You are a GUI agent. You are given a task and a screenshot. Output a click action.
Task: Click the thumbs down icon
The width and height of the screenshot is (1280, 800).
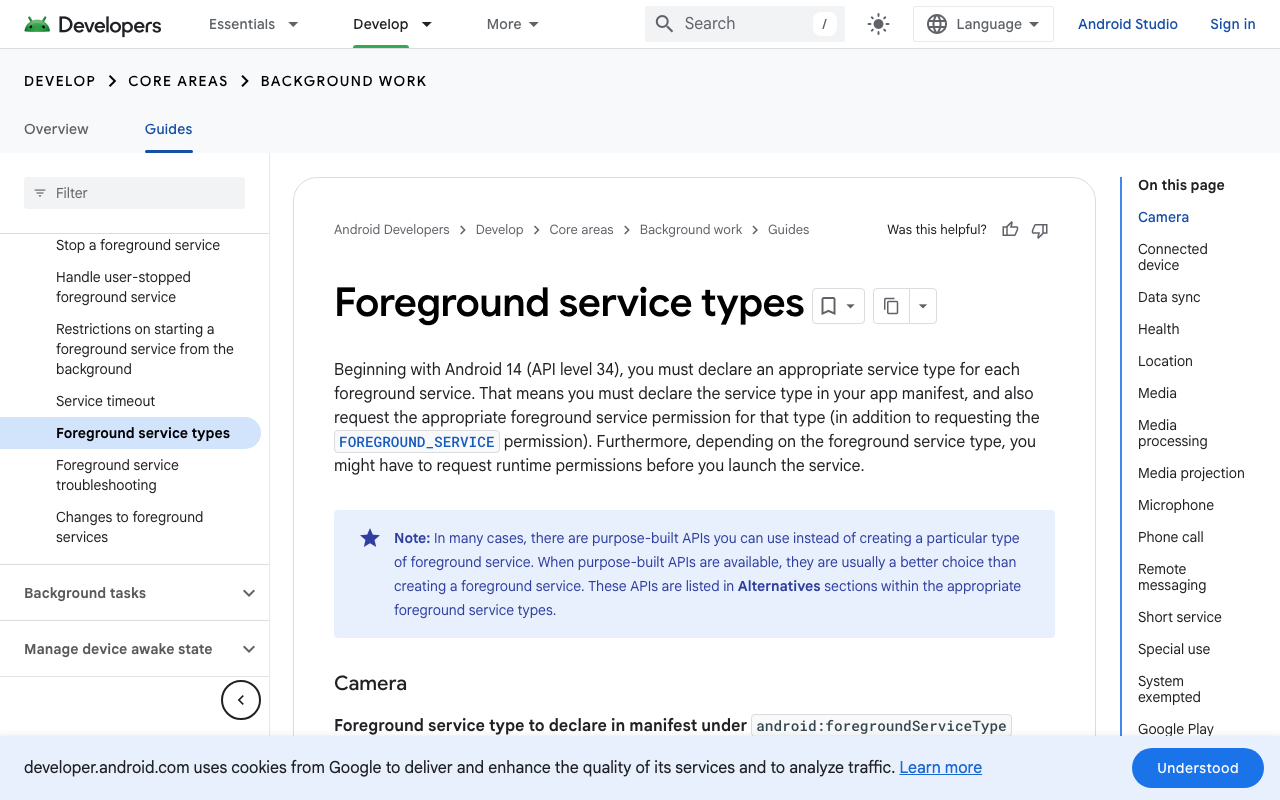(x=1040, y=230)
